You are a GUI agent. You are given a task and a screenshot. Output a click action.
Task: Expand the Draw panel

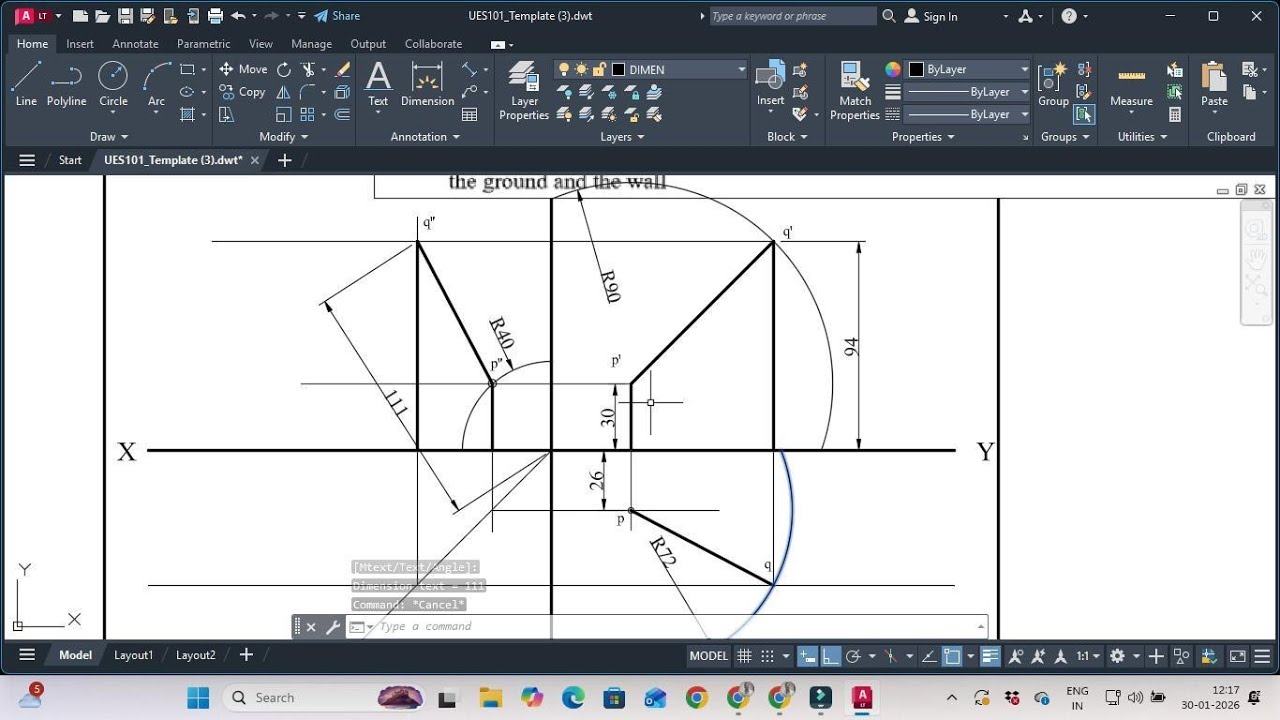(109, 137)
